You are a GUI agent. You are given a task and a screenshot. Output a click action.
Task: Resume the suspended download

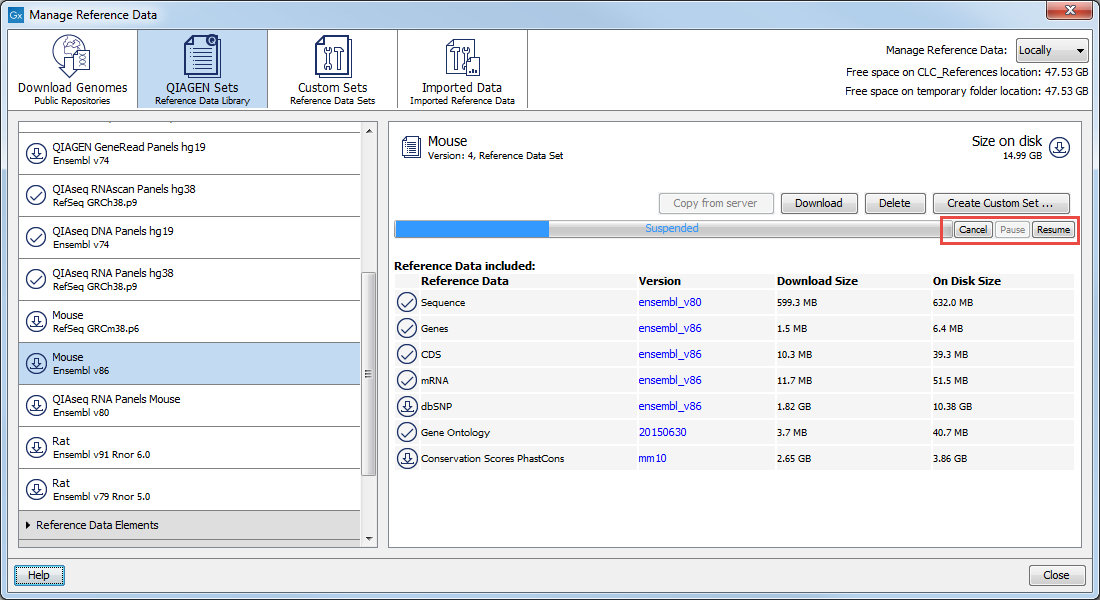(x=1053, y=229)
